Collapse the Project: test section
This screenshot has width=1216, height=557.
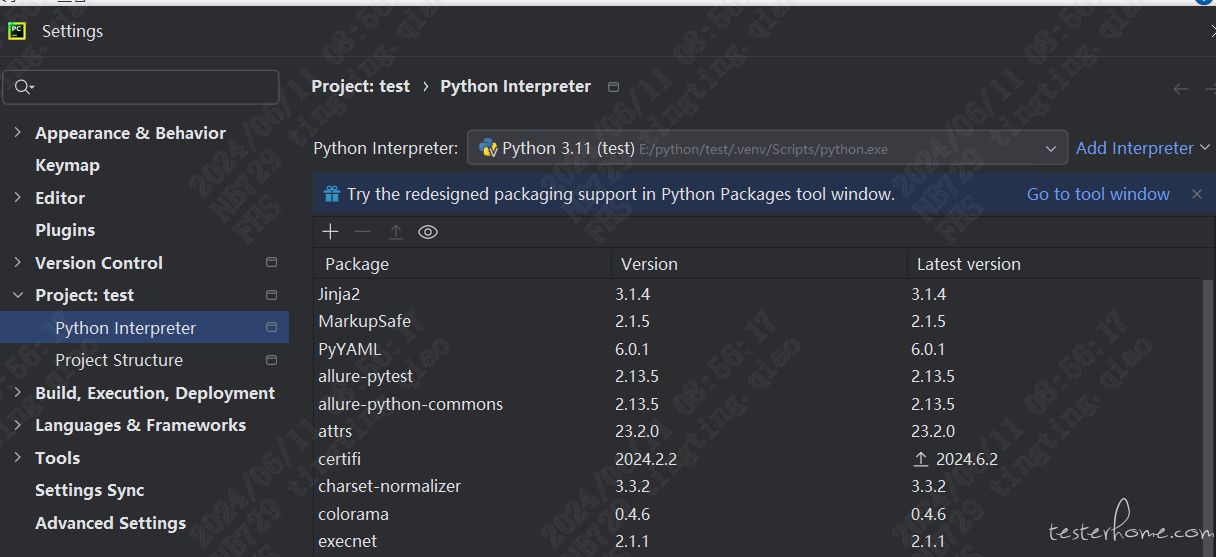[x=17, y=295]
